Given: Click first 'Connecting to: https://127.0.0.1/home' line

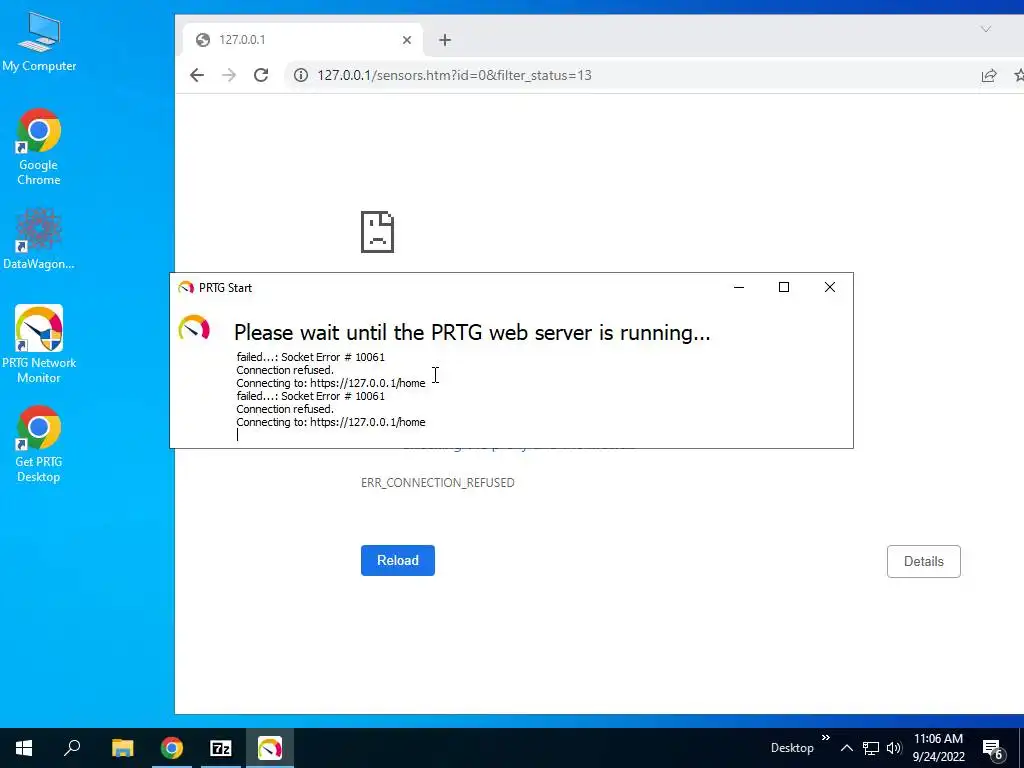Looking at the screenshot, I should [x=330, y=383].
